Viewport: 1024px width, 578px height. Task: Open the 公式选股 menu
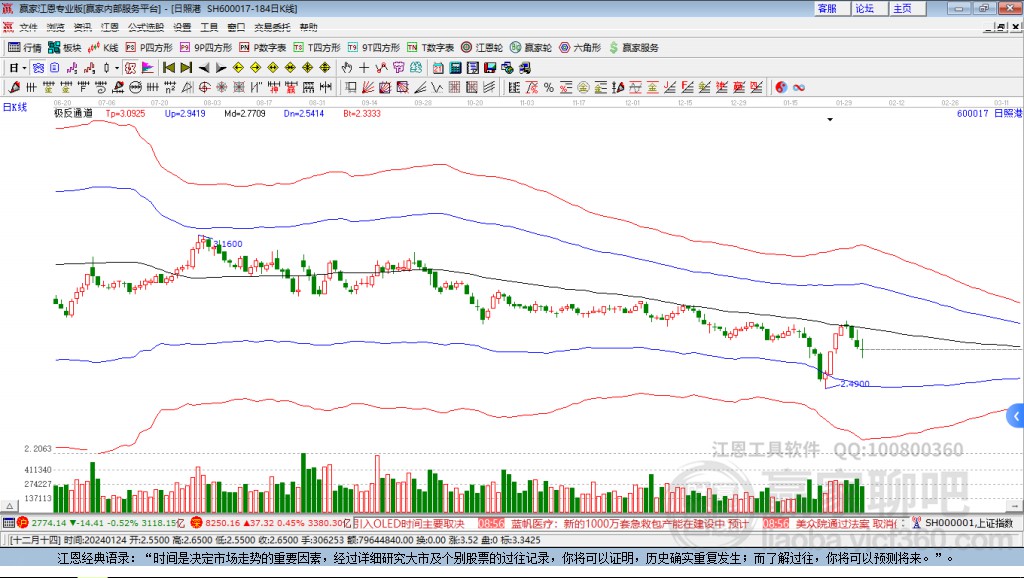point(145,27)
